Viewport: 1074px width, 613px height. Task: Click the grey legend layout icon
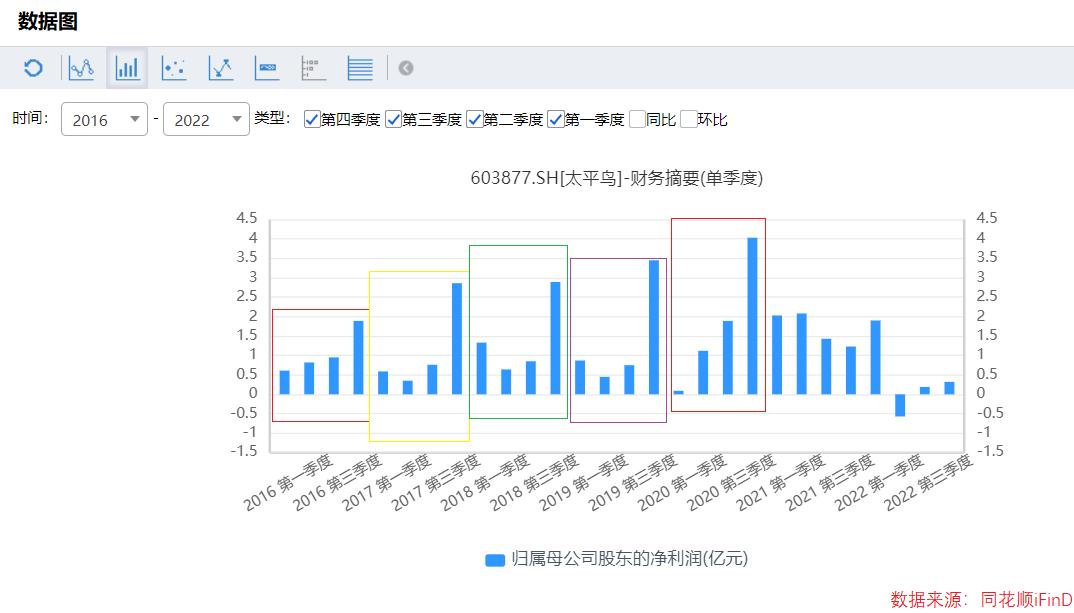[313, 68]
